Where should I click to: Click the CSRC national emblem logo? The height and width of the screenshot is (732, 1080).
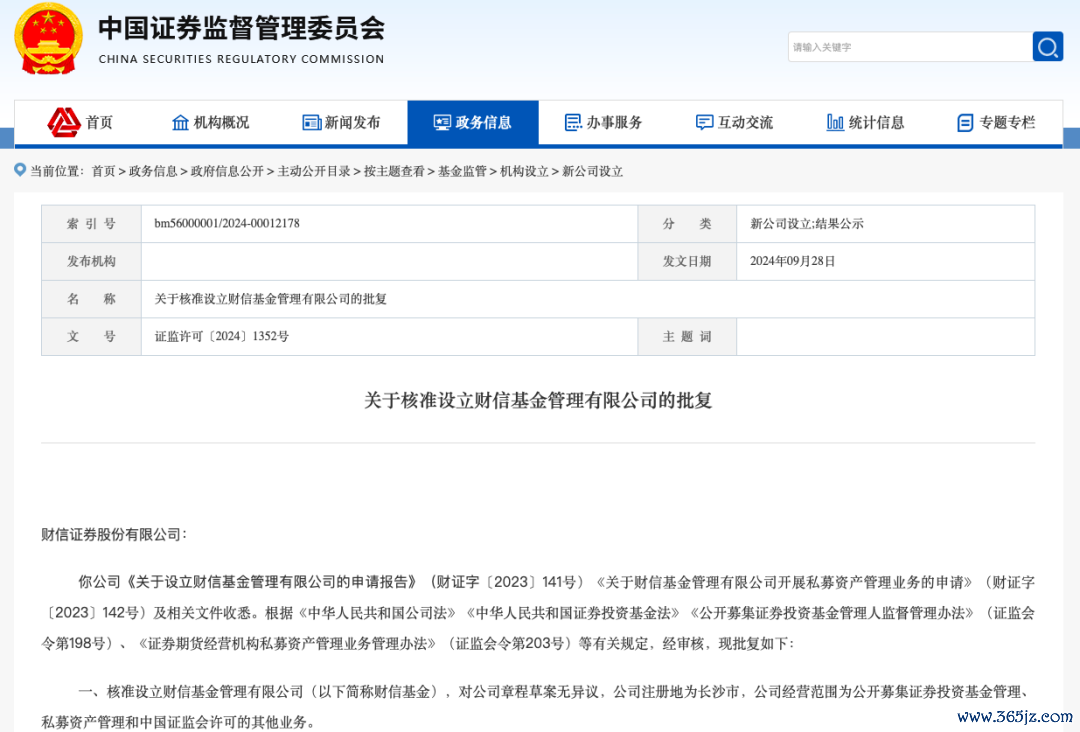(49, 39)
